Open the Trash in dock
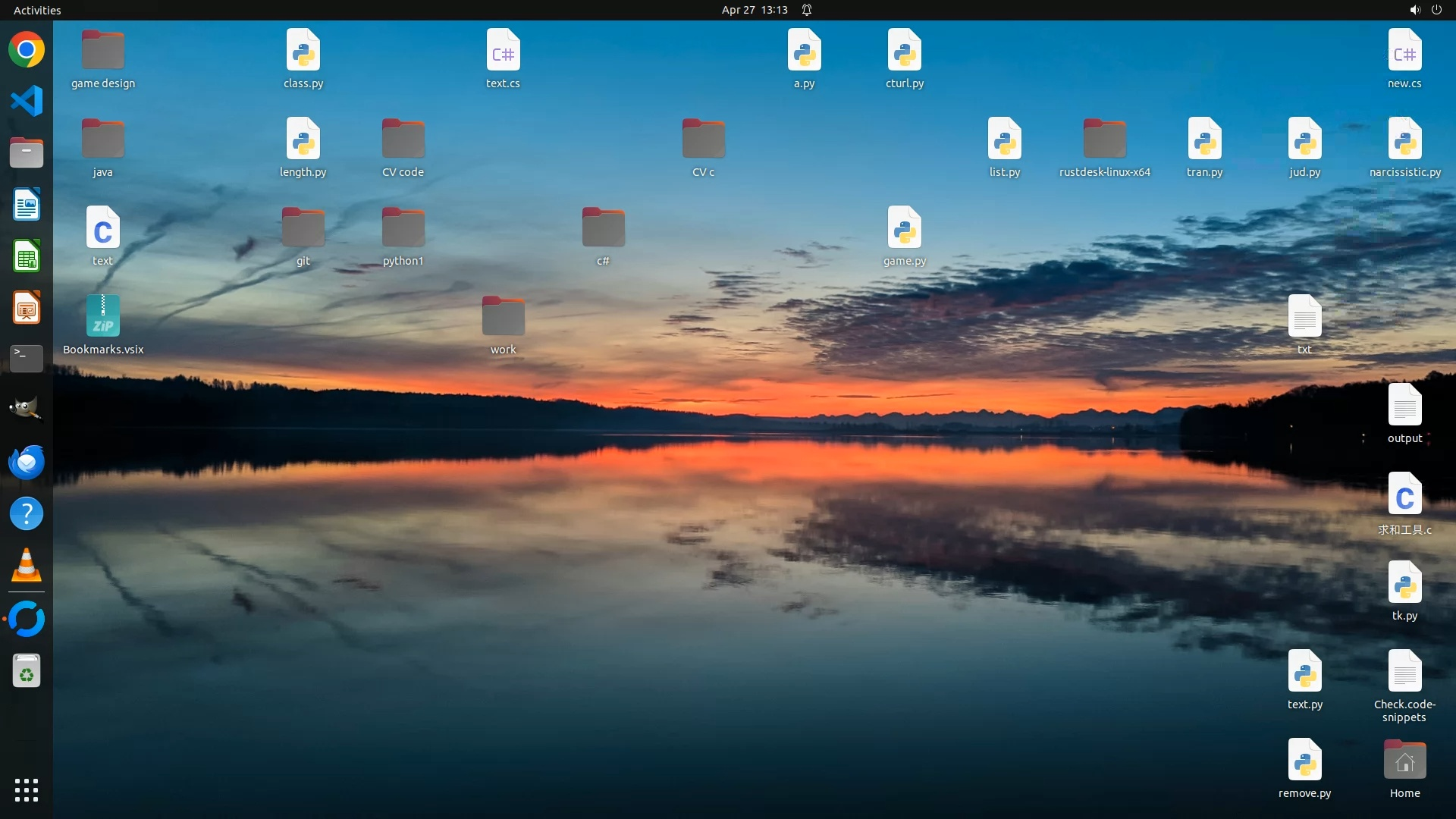This screenshot has width=1456, height=819. [27, 671]
